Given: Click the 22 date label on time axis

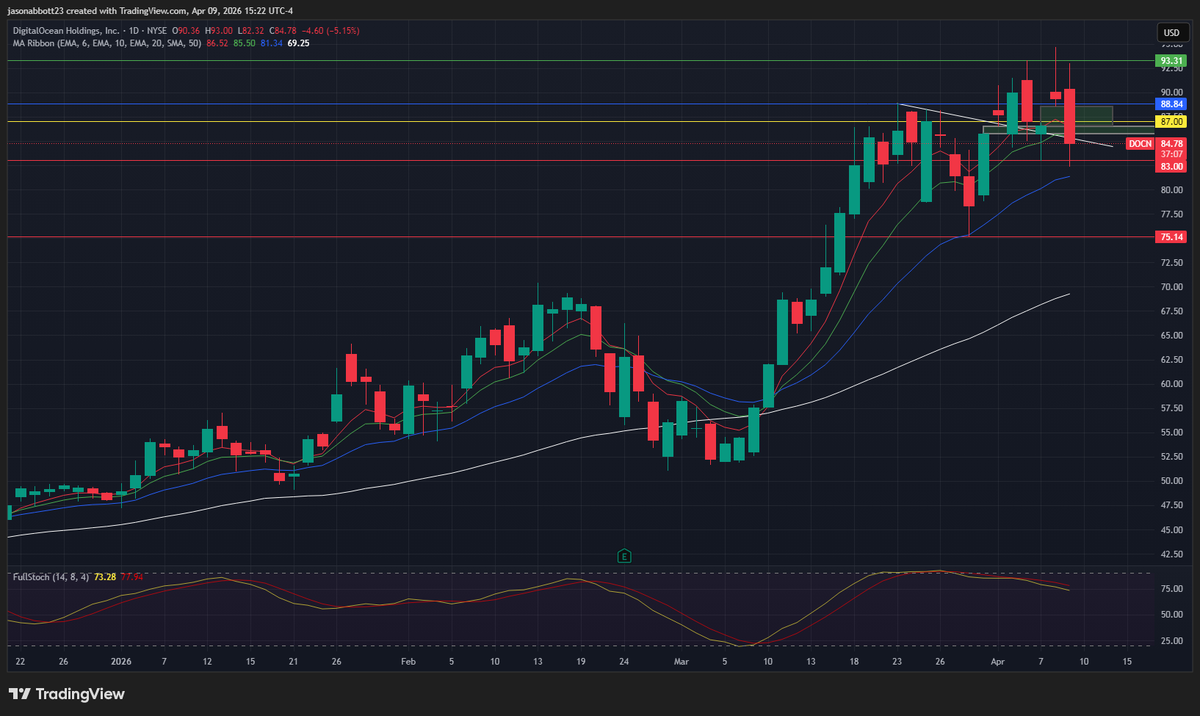Looking at the screenshot, I should 20,661.
